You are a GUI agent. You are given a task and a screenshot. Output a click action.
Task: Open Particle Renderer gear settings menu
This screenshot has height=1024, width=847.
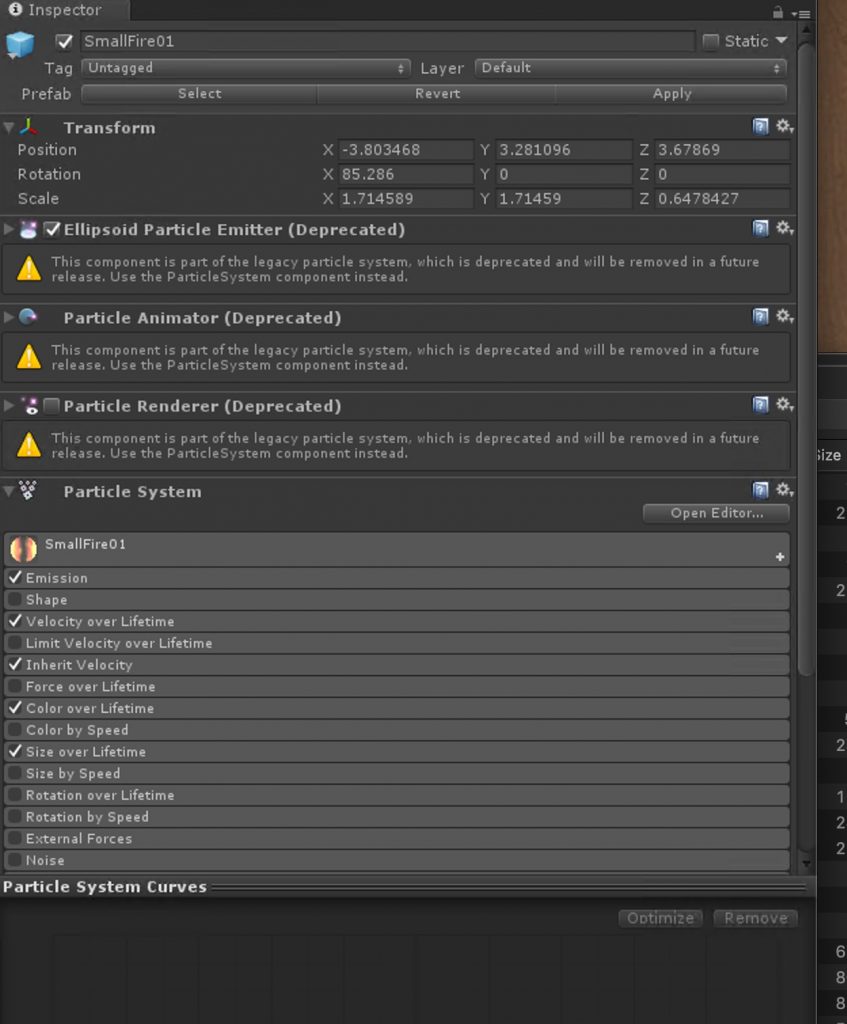(x=785, y=405)
